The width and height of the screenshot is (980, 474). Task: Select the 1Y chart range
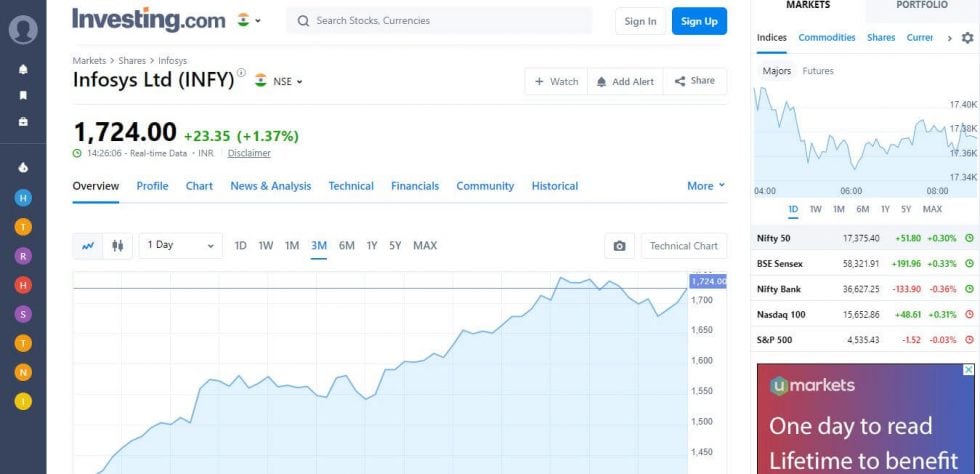click(372, 246)
